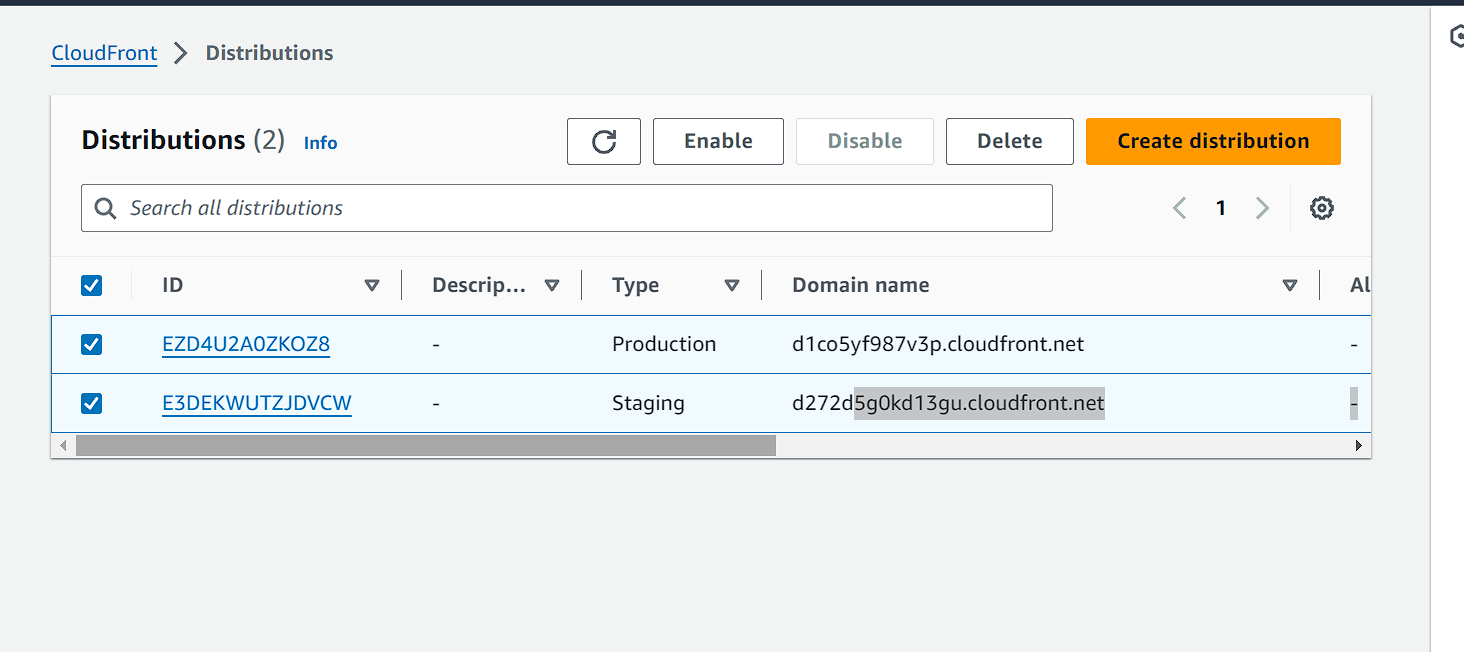Click Create distribution button

(x=1213, y=141)
